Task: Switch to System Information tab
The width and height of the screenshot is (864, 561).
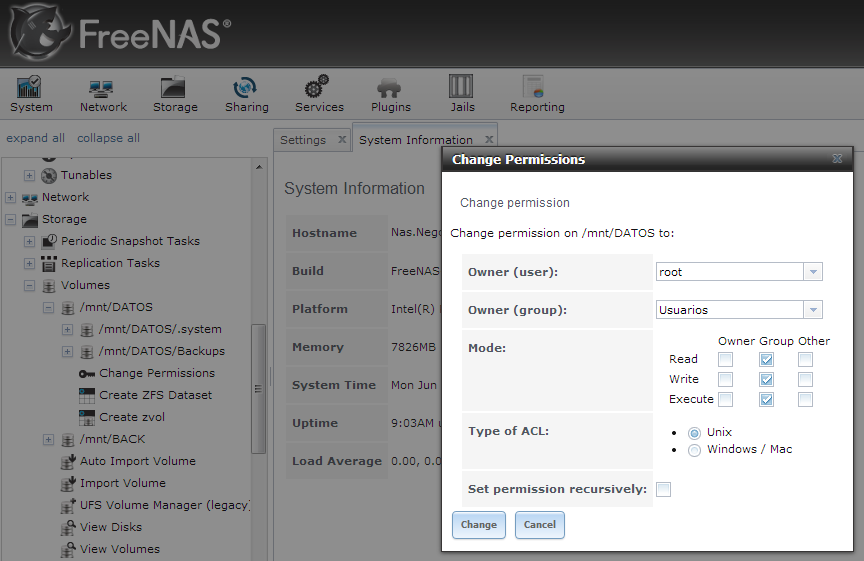Action: point(416,140)
